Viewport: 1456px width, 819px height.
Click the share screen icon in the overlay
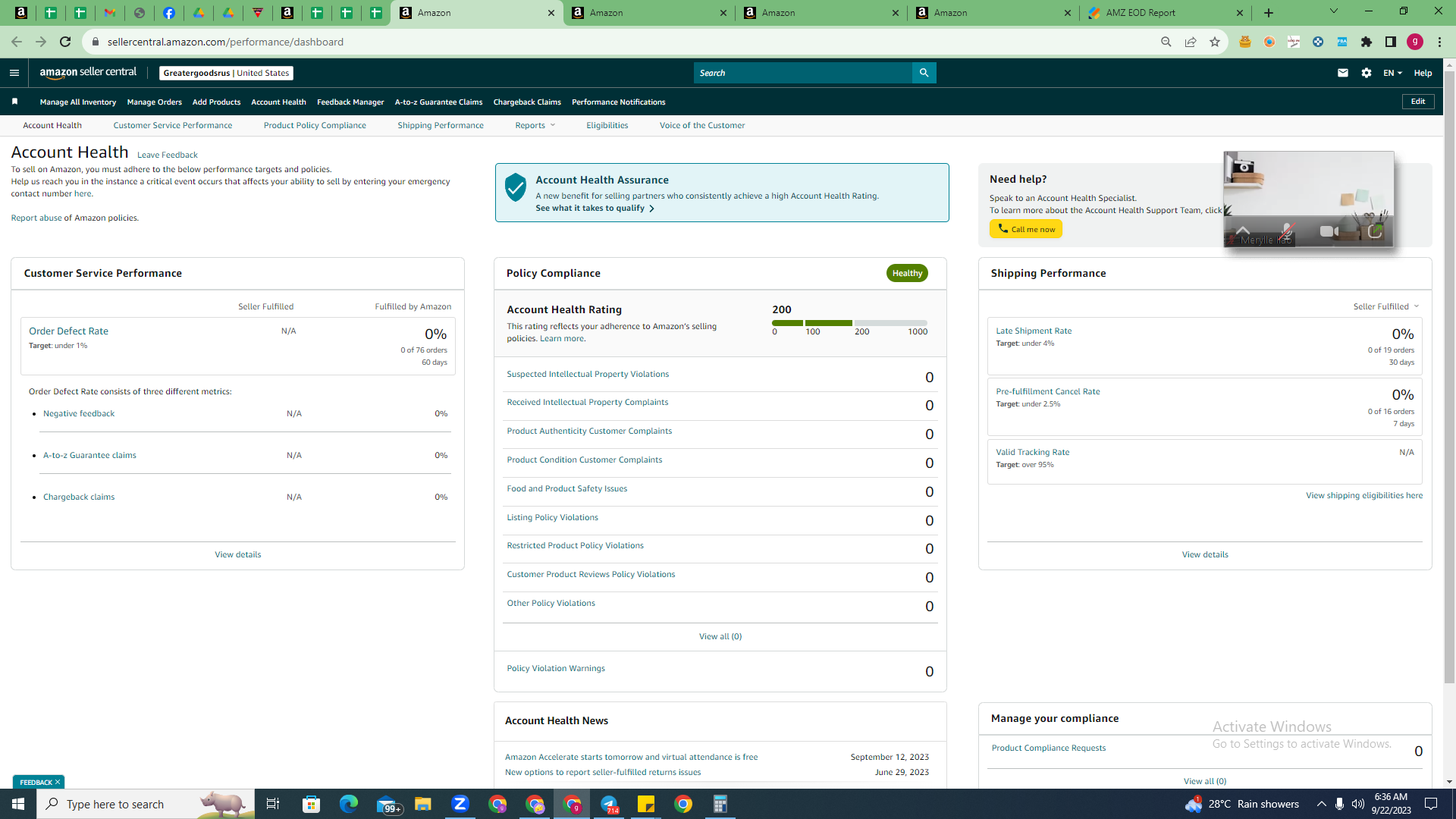[x=1375, y=231]
